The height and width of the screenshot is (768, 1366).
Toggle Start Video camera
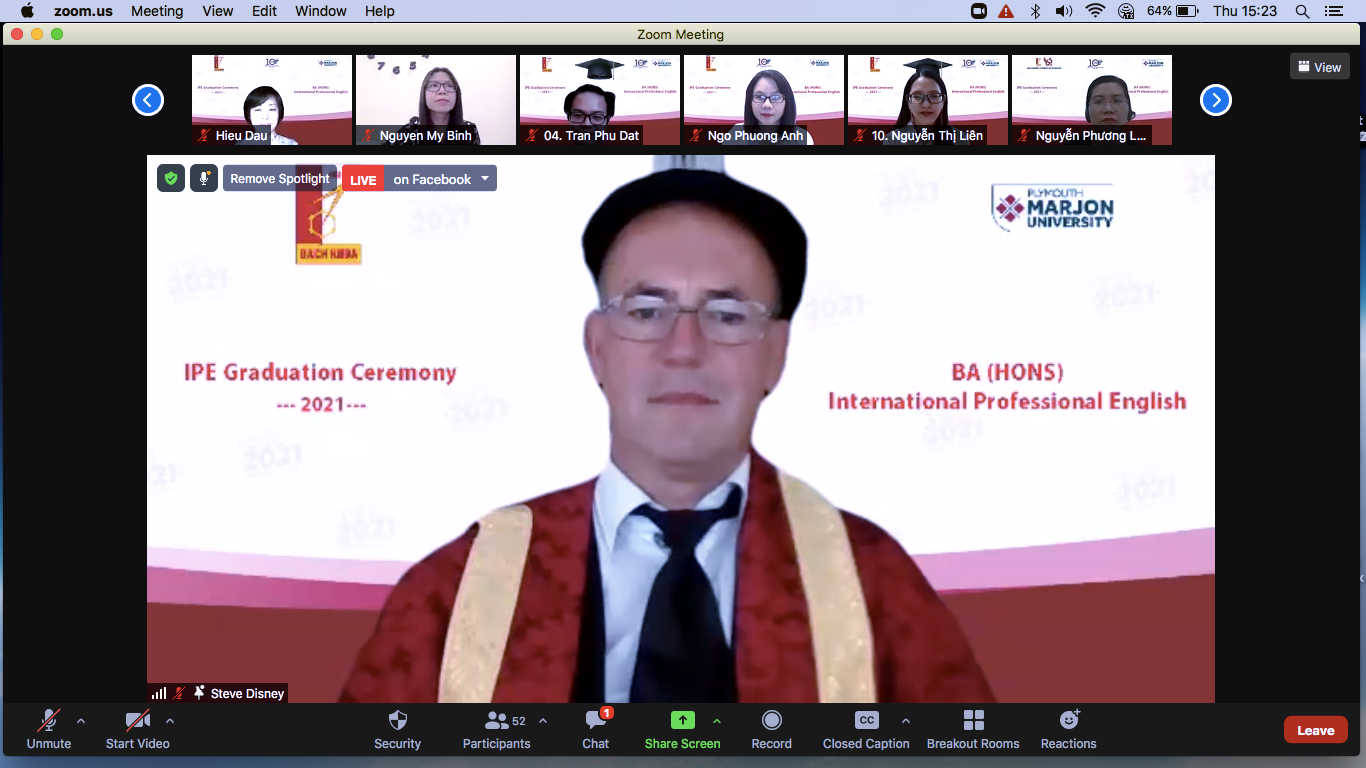coord(137,721)
